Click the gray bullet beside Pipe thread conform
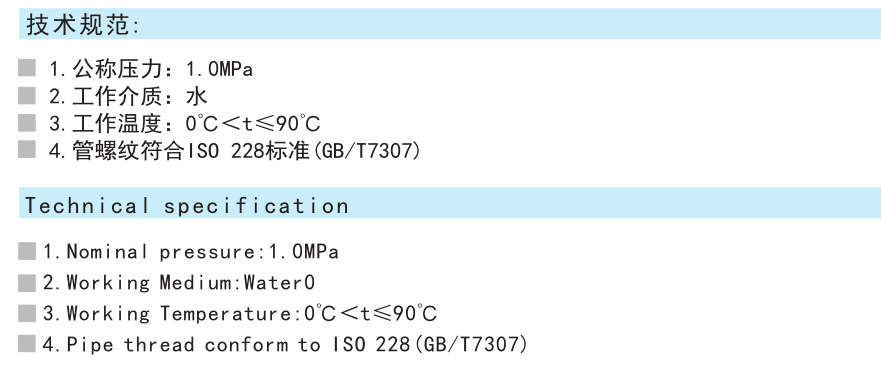The width and height of the screenshot is (881, 369). pyautogui.click(x=26, y=343)
